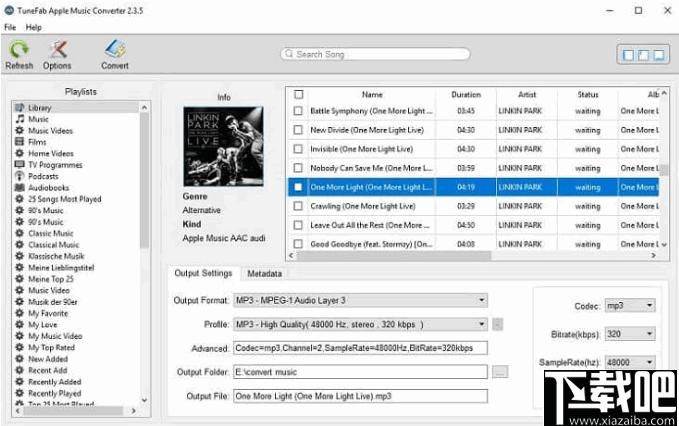Open the TV Programmes playlist

(x=55, y=165)
